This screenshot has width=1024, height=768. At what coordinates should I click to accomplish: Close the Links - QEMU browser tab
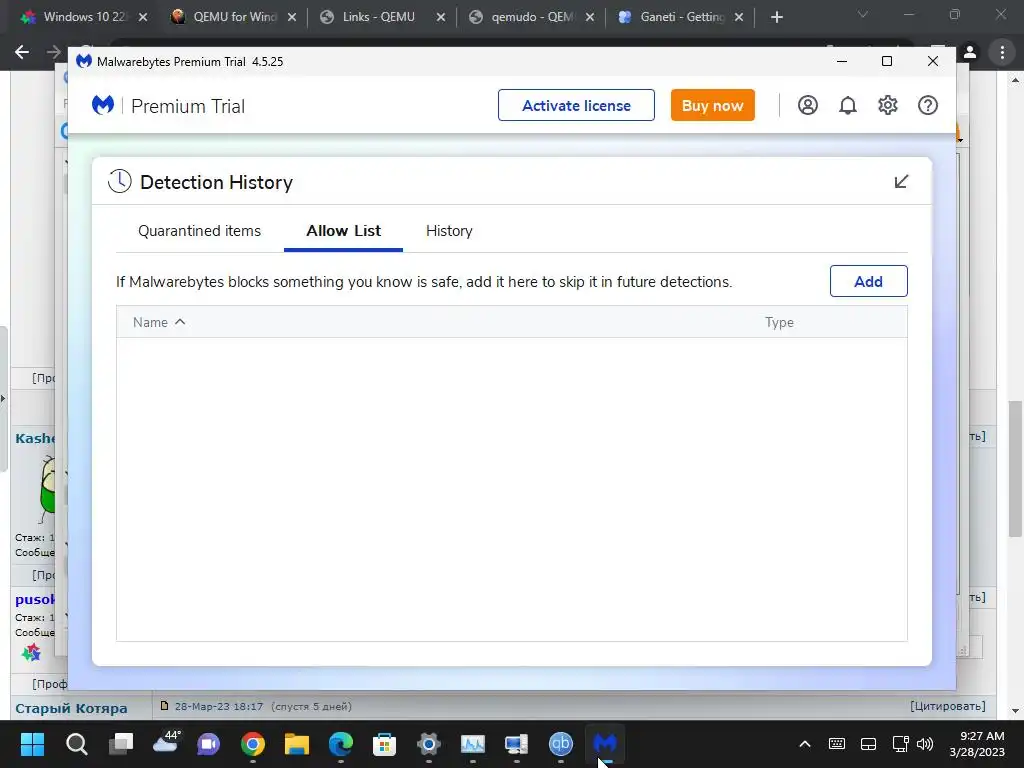tap(441, 18)
